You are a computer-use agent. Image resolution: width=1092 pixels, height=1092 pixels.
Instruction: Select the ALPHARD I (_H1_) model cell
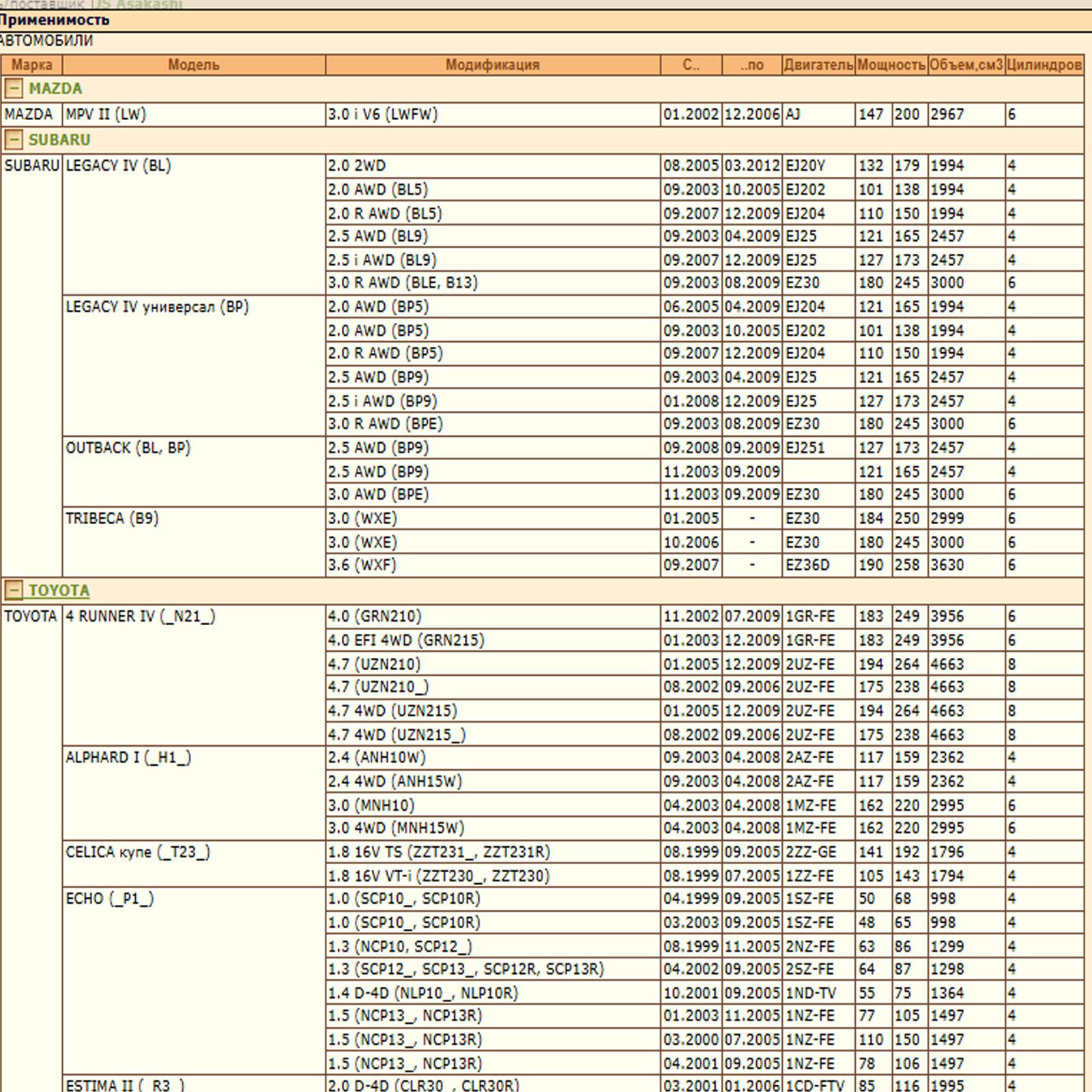(128, 758)
